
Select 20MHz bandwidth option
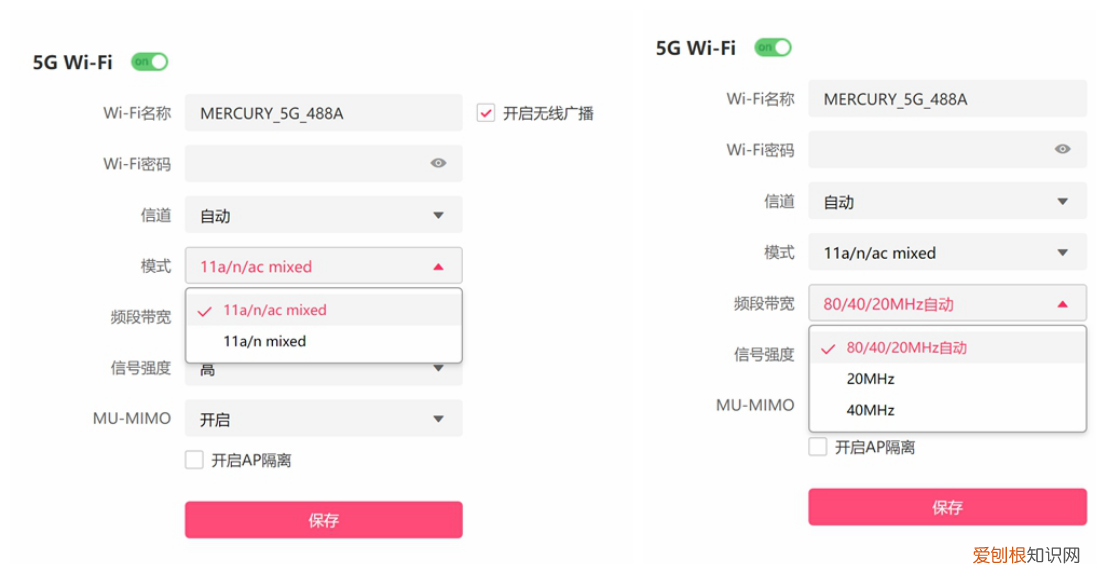pos(870,379)
